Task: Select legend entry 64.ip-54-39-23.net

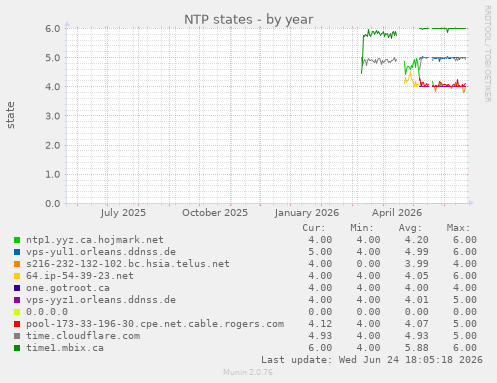Action: pyautogui.click(x=80, y=276)
